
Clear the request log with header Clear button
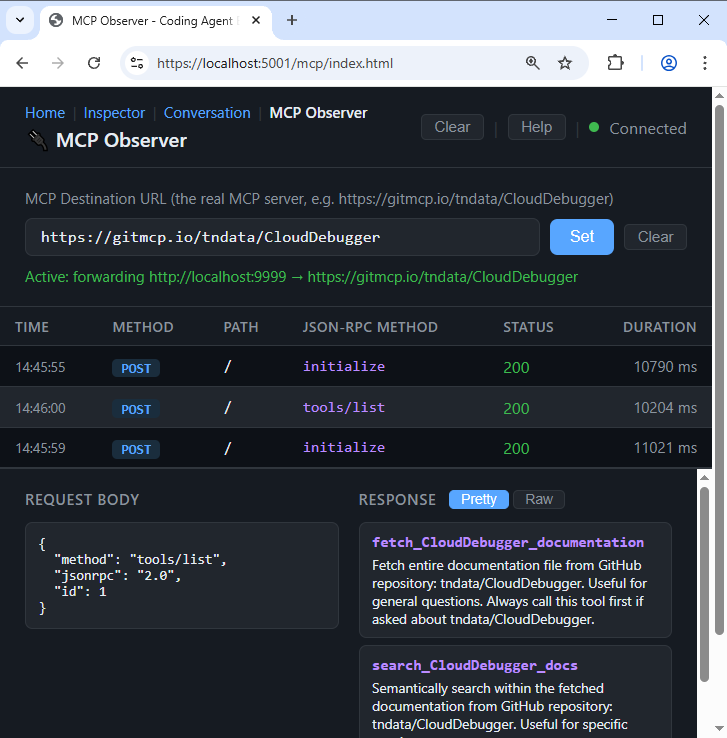[x=452, y=127]
